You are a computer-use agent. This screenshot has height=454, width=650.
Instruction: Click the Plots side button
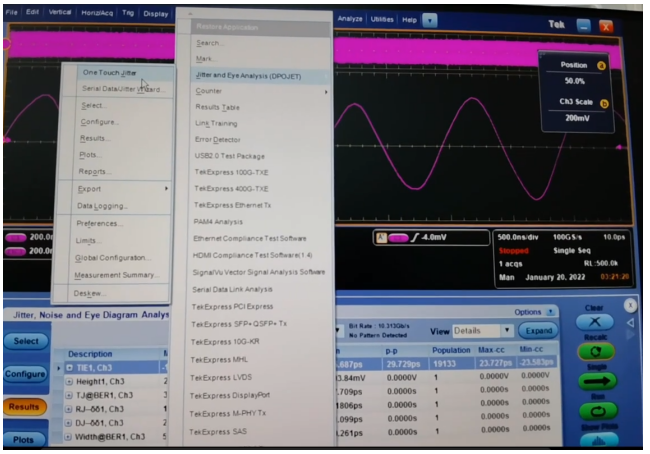[x=23, y=439]
